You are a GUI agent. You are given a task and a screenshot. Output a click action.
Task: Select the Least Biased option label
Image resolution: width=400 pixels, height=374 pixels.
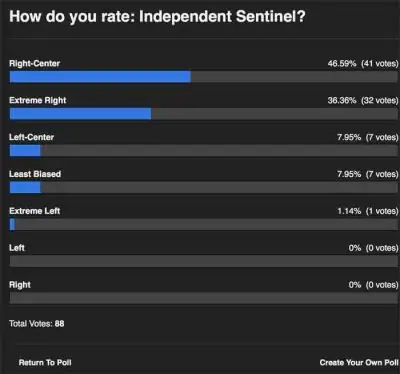tap(35, 174)
